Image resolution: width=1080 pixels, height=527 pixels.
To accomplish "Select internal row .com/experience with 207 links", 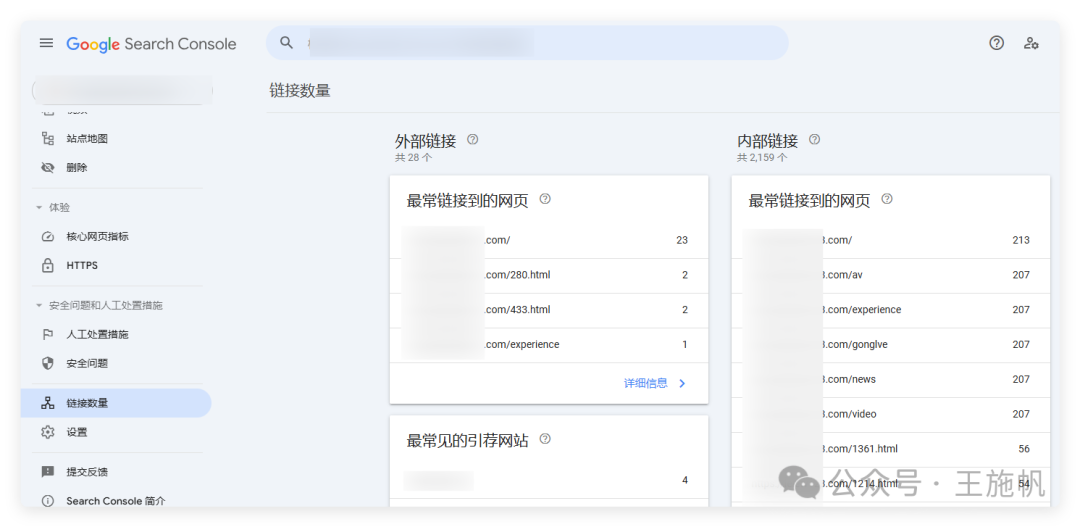I will [x=891, y=310].
